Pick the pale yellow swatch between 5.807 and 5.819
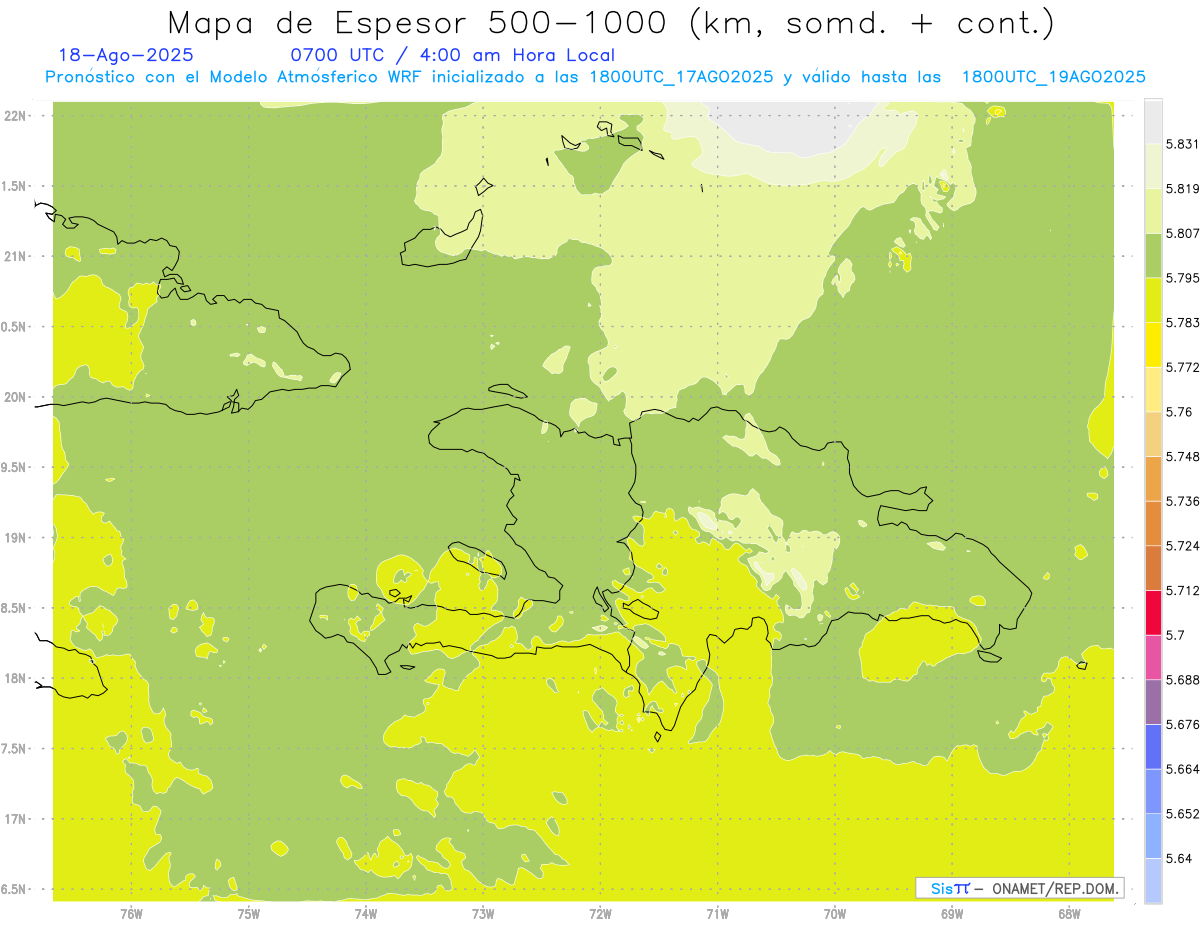The image size is (1200, 927). point(1153,211)
